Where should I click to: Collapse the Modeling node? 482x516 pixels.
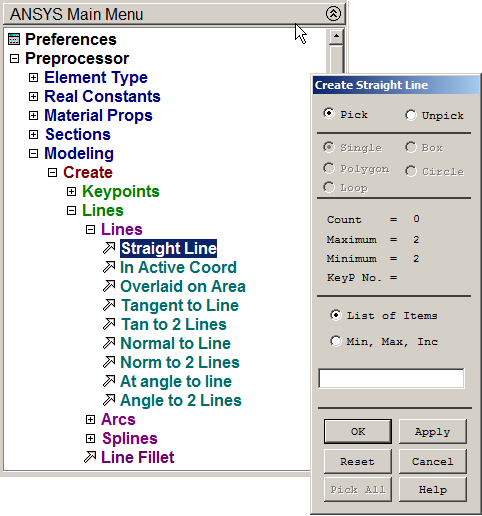click(33, 154)
